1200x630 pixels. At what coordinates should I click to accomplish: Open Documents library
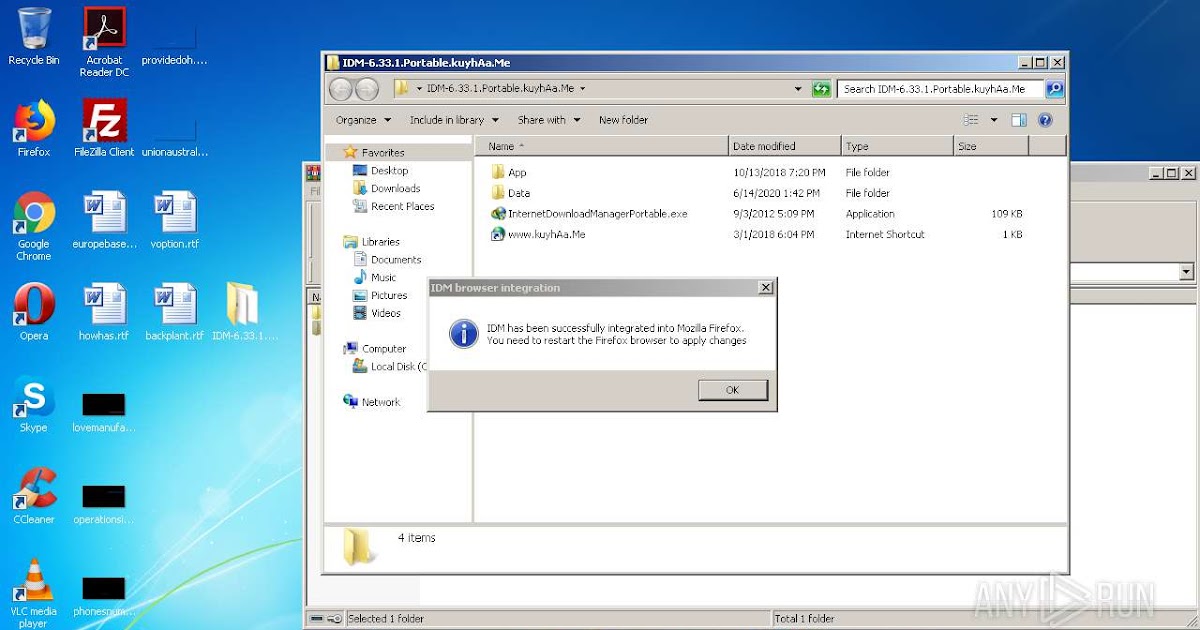pyautogui.click(x=388, y=260)
